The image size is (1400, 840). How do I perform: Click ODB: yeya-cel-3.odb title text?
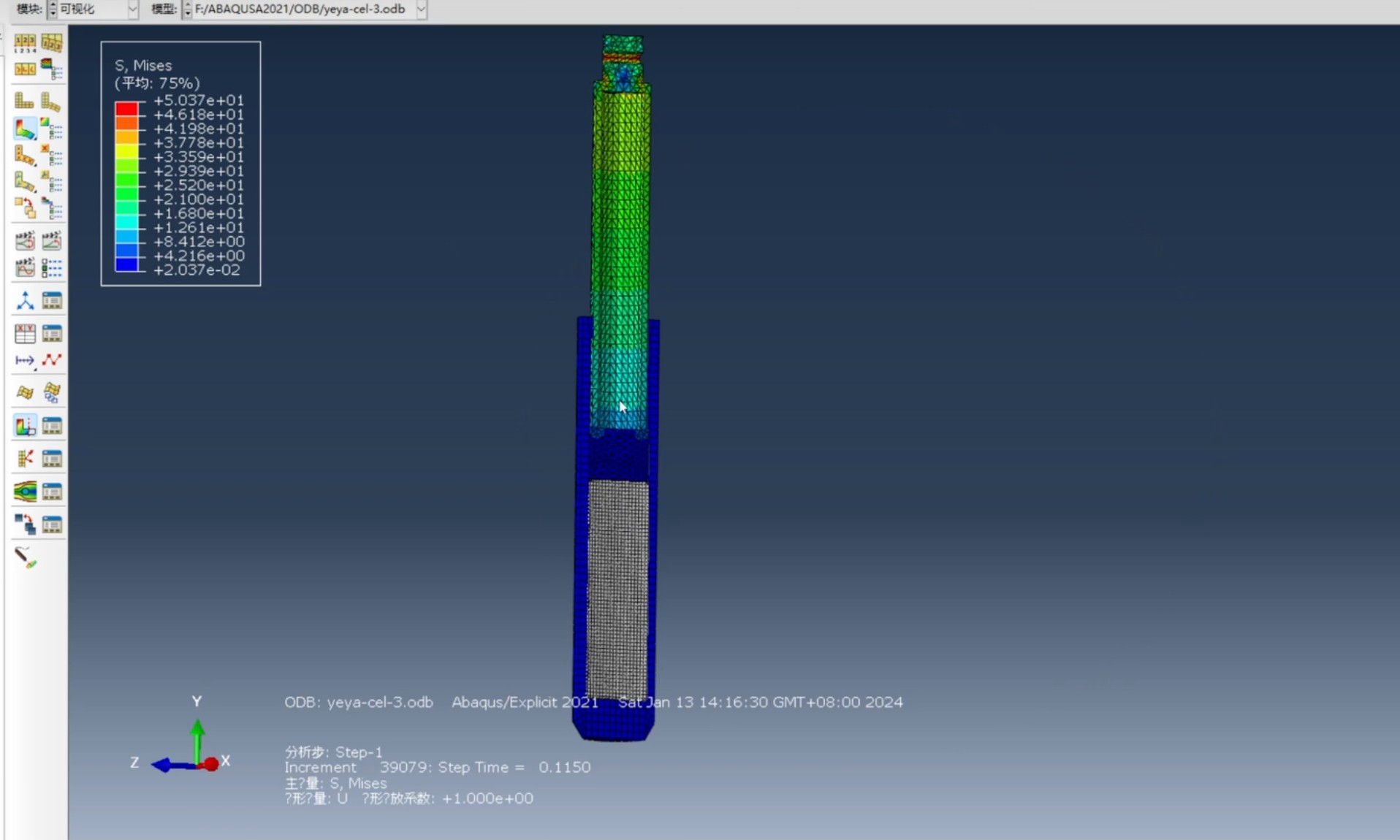(359, 702)
